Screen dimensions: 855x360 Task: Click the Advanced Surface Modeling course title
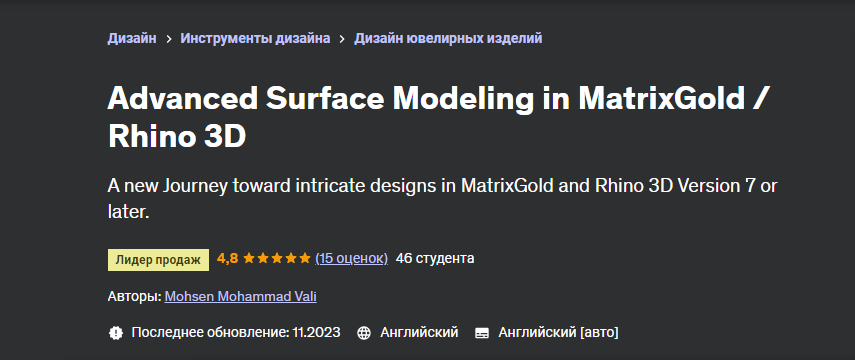(441, 117)
